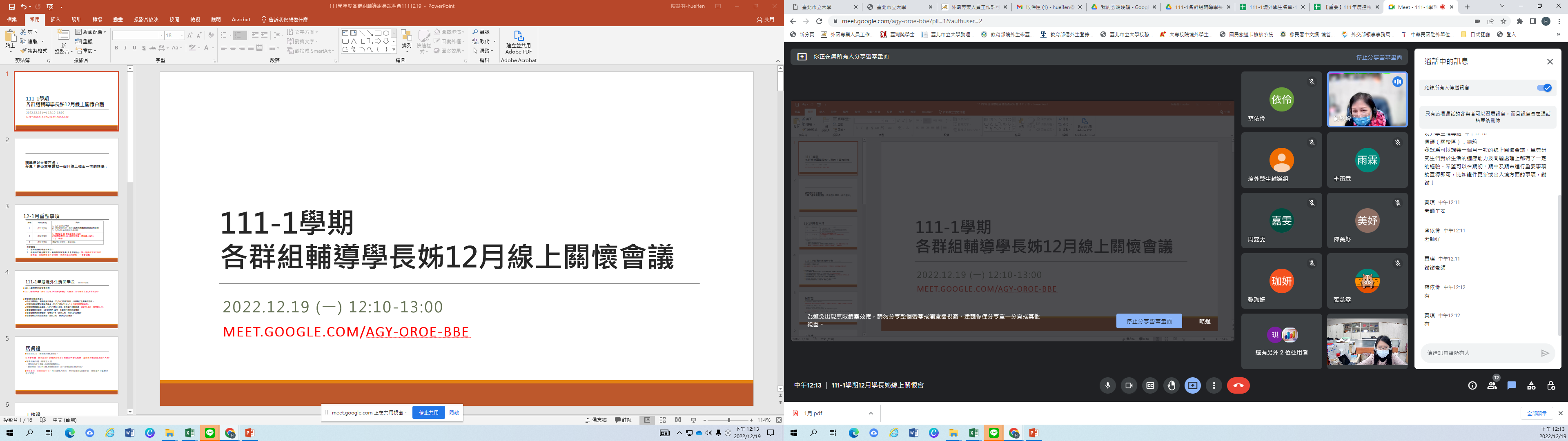
Task: Toggle underline formatting in PowerPoint
Action: tap(134, 47)
